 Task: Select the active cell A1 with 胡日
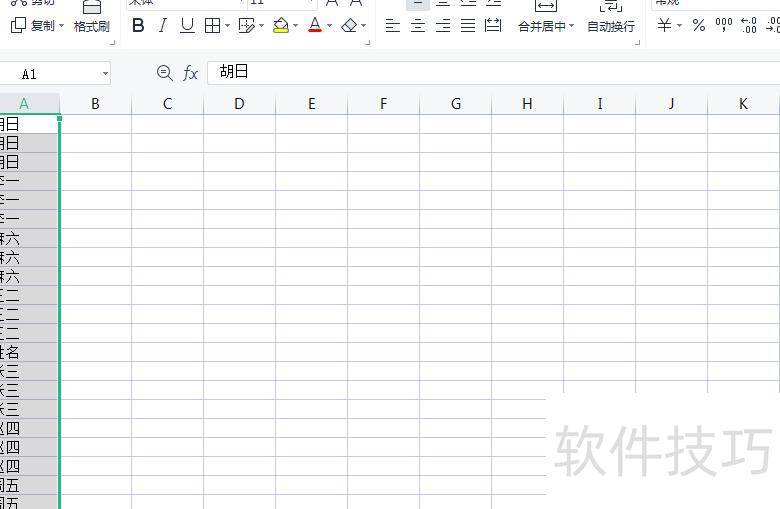[x=29, y=124]
